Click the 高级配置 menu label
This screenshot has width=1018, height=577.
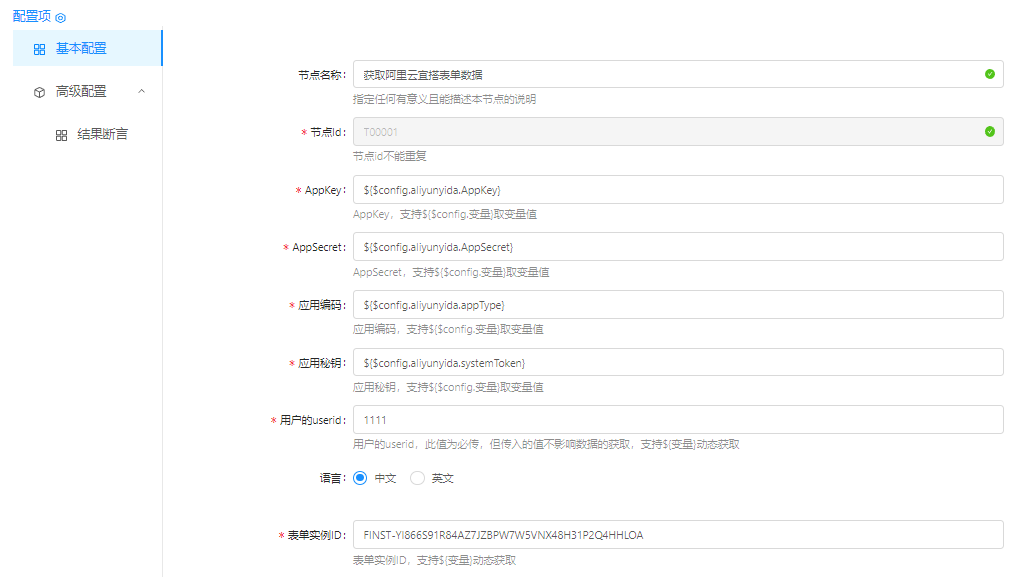[81, 91]
